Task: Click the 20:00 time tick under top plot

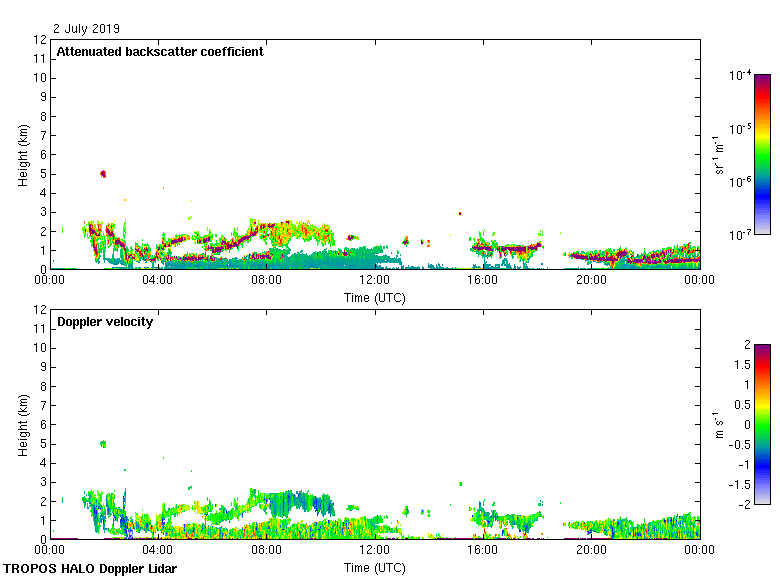Action: pos(591,281)
